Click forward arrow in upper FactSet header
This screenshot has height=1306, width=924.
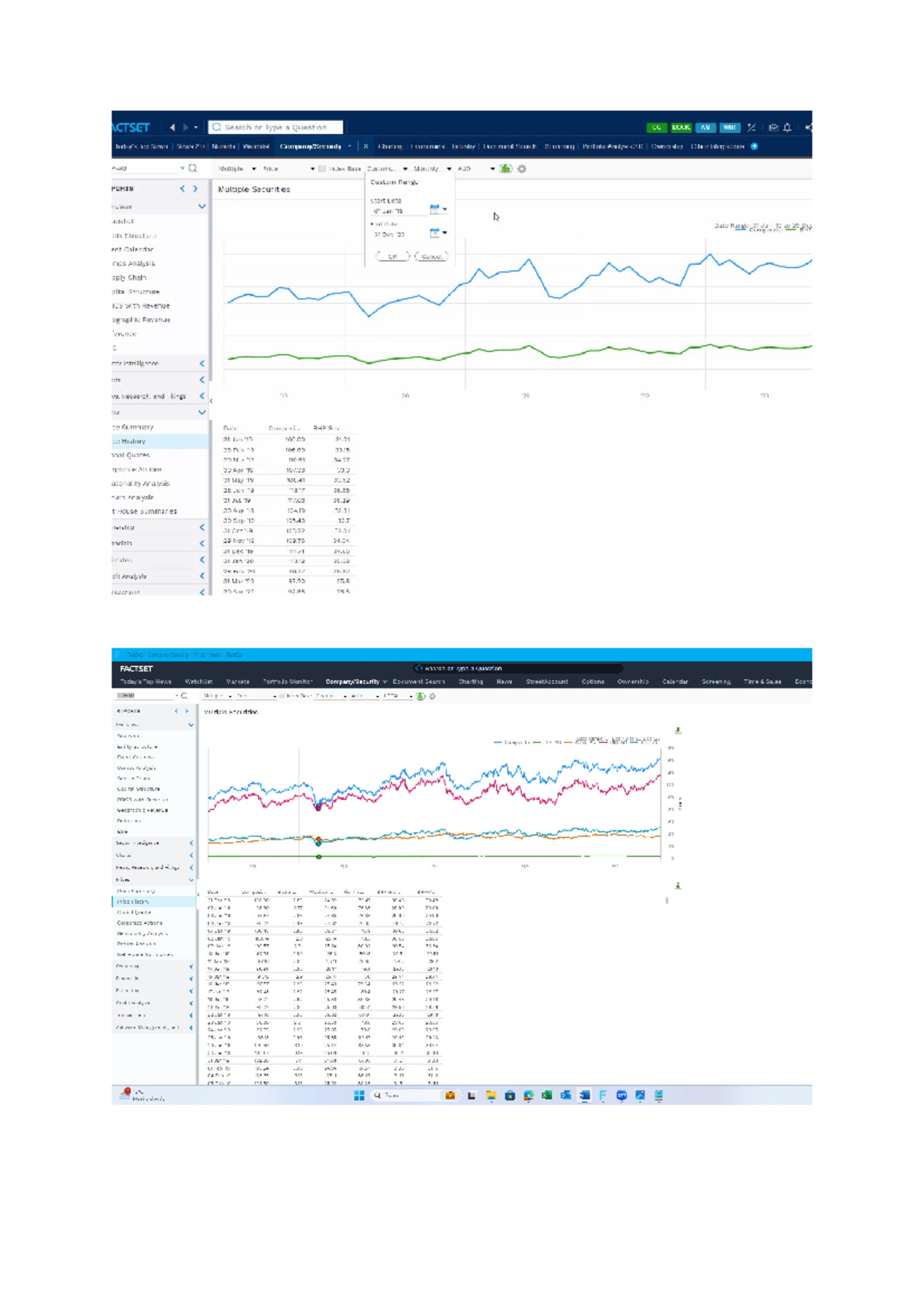(x=186, y=127)
